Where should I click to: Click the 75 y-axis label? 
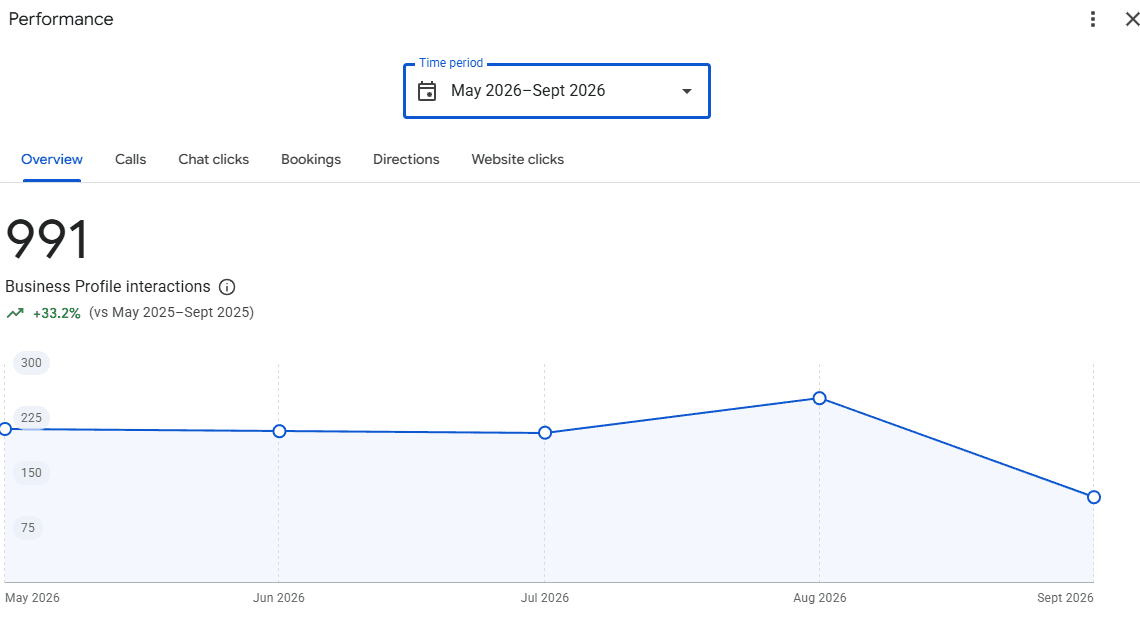coord(28,528)
